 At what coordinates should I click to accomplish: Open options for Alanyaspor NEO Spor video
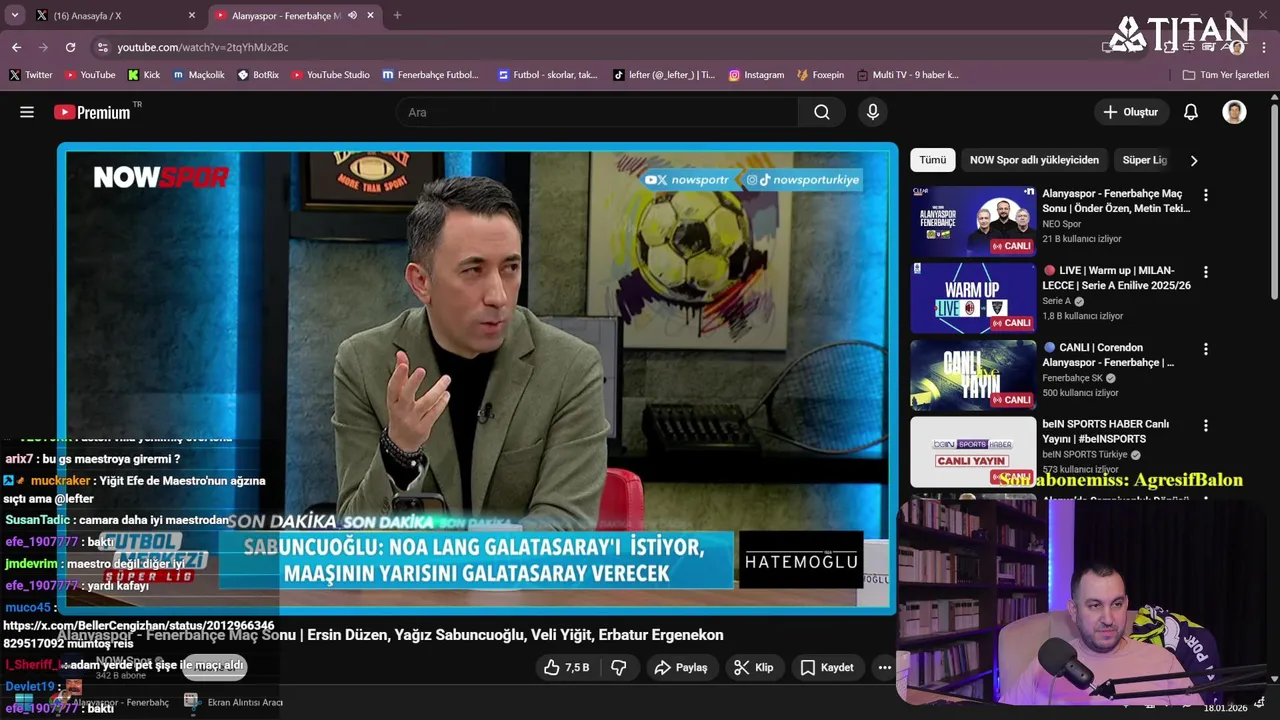[x=1205, y=195]
